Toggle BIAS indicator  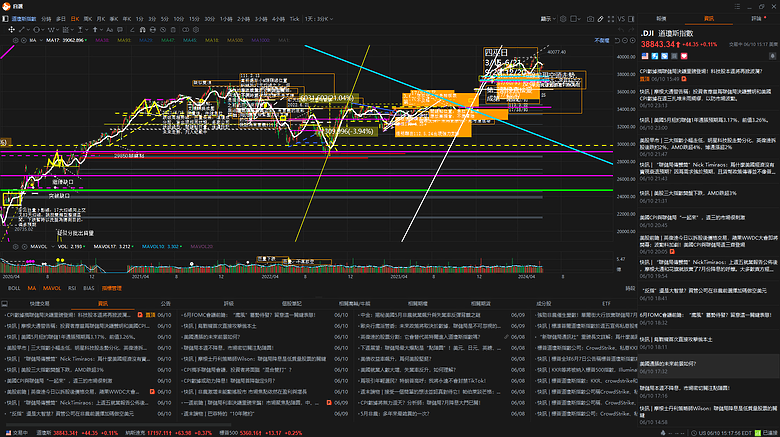(x=89, y=288)
